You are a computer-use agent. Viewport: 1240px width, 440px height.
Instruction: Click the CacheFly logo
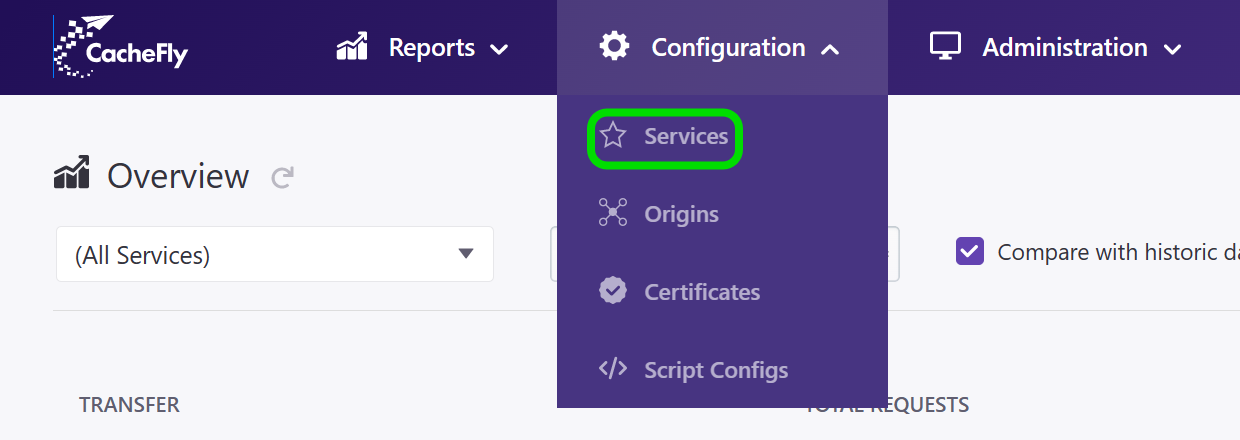(120, 47)
